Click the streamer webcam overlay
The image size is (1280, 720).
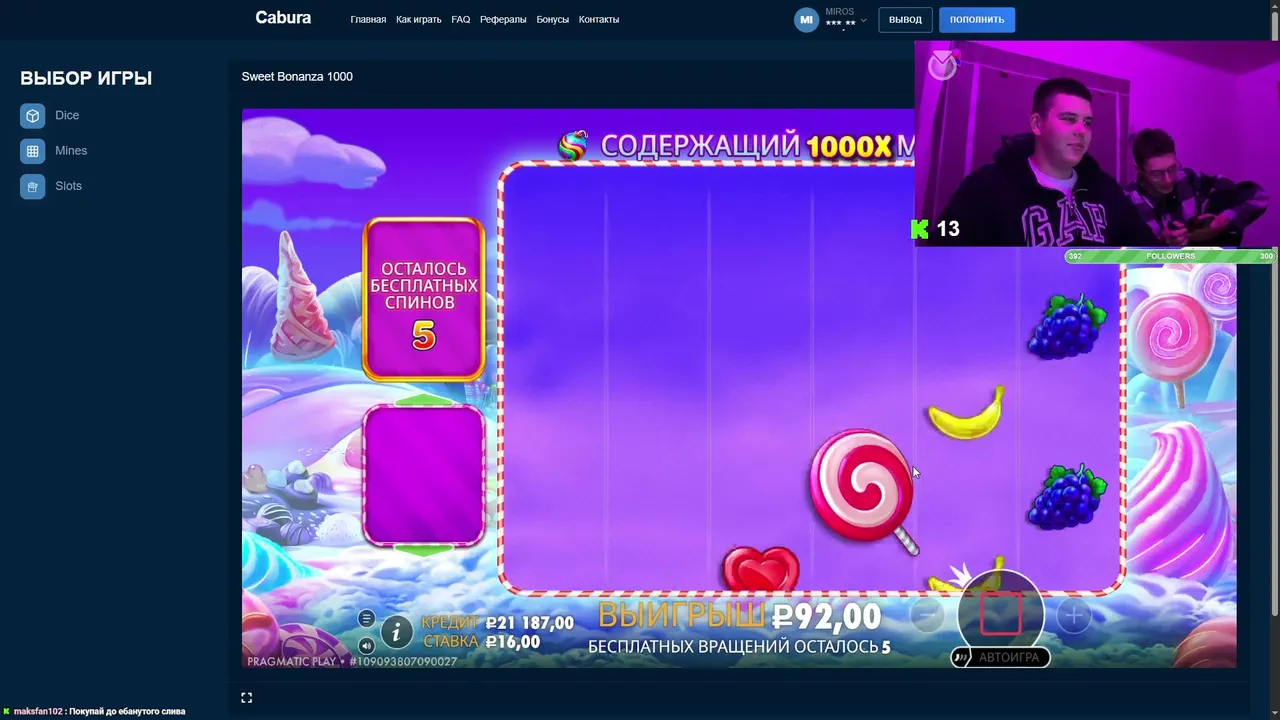(1097, 143)
